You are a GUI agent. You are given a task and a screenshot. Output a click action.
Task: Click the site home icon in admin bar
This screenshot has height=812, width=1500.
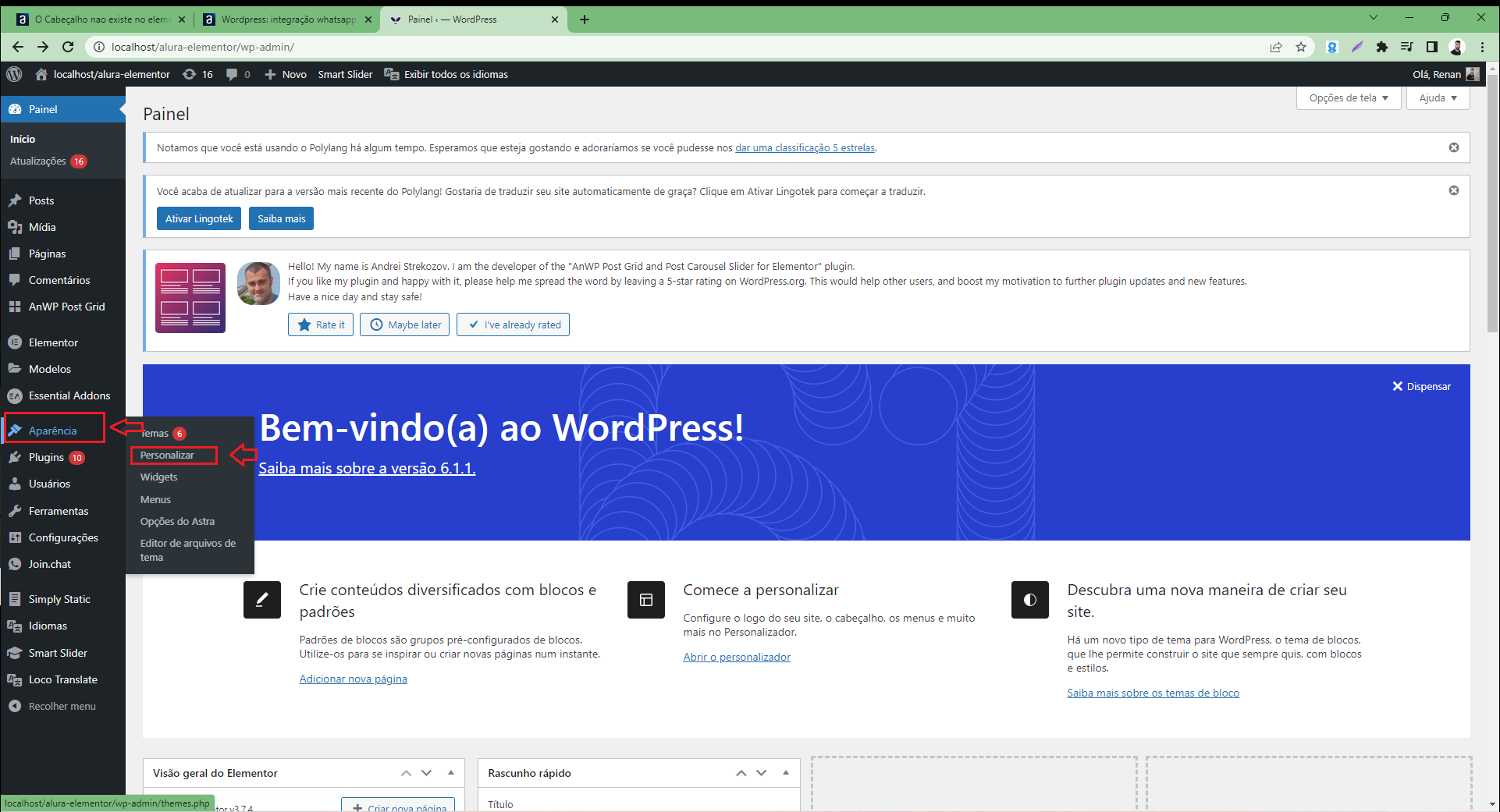point(41,74)
